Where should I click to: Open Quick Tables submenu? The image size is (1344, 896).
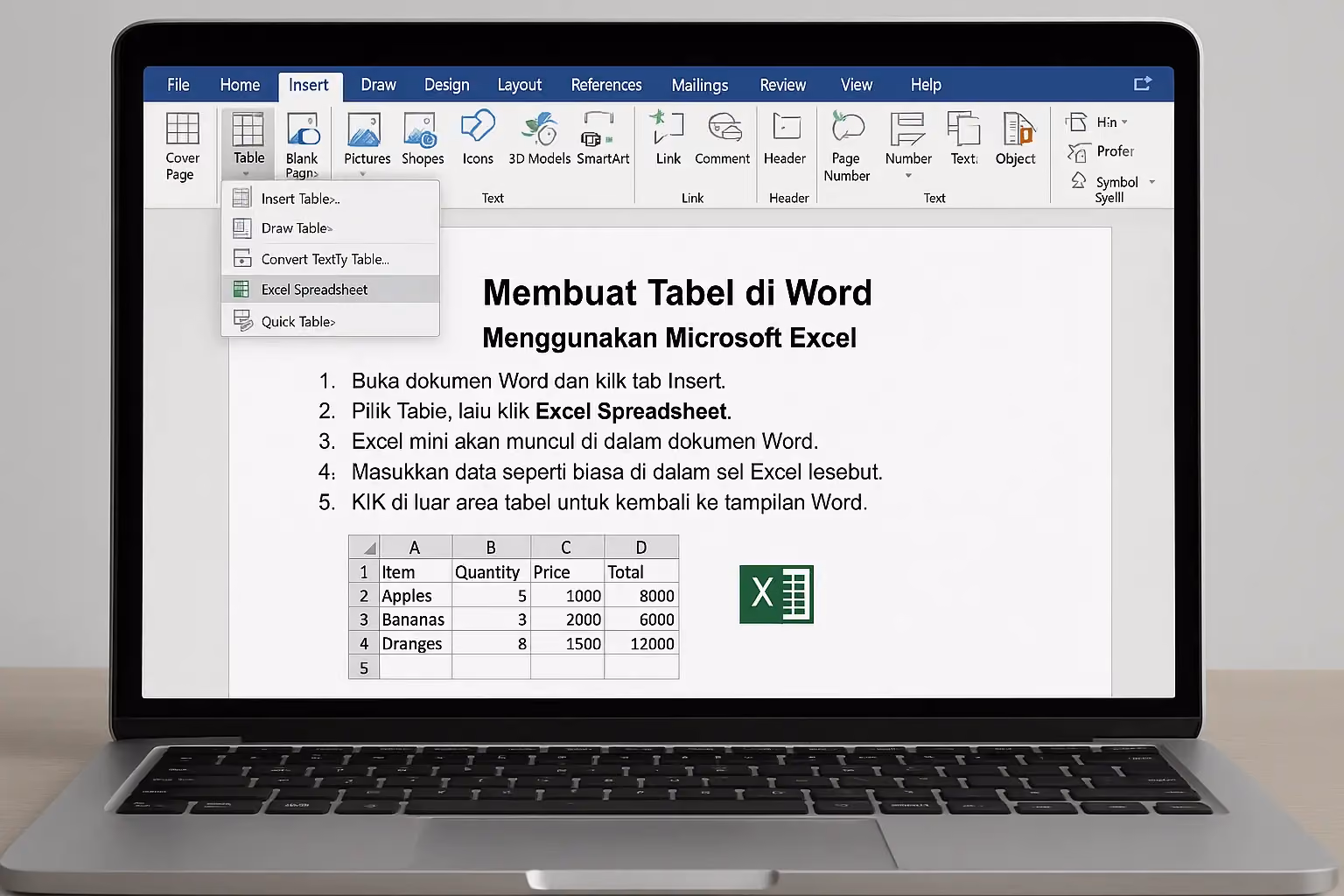[330, 321]
